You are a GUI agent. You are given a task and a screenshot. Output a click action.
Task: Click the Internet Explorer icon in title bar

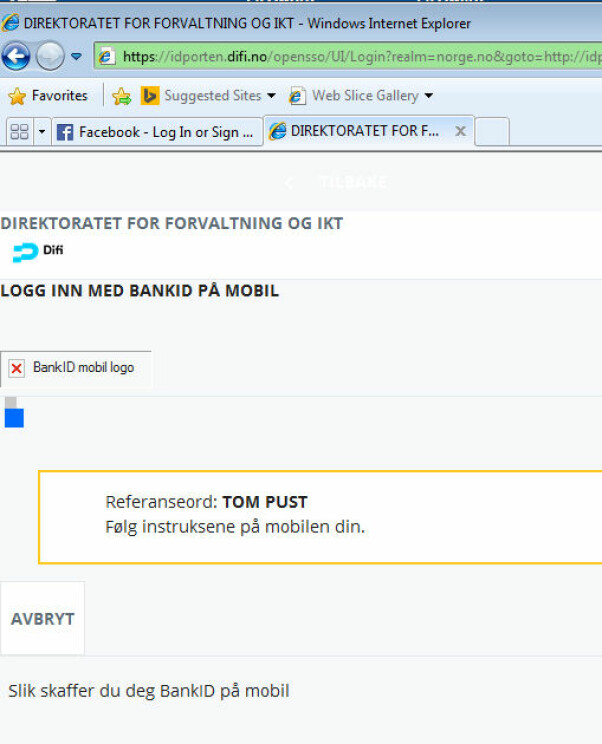[10, 23]
